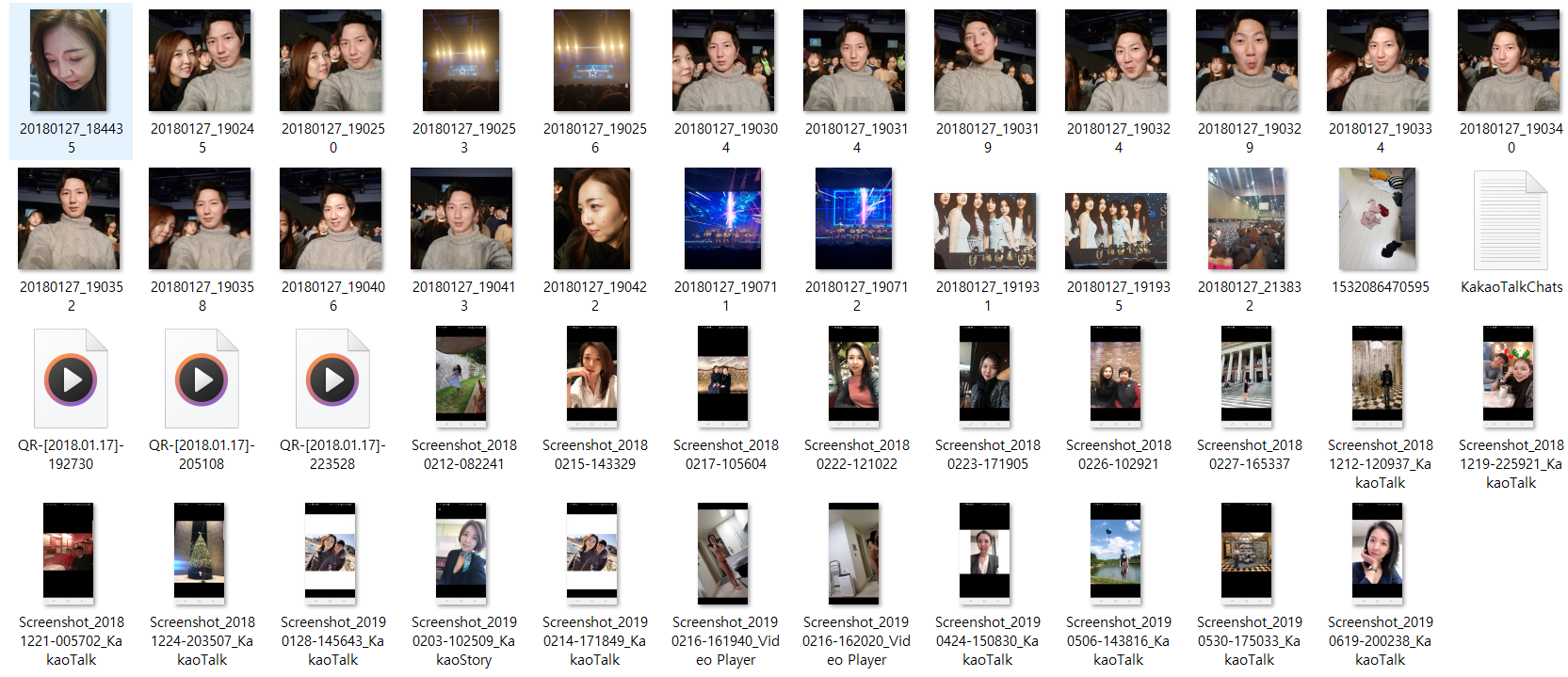
Task: Select Screenshot_20181219-225921_KakaoTalk
Action: [x=1509, y=377]
